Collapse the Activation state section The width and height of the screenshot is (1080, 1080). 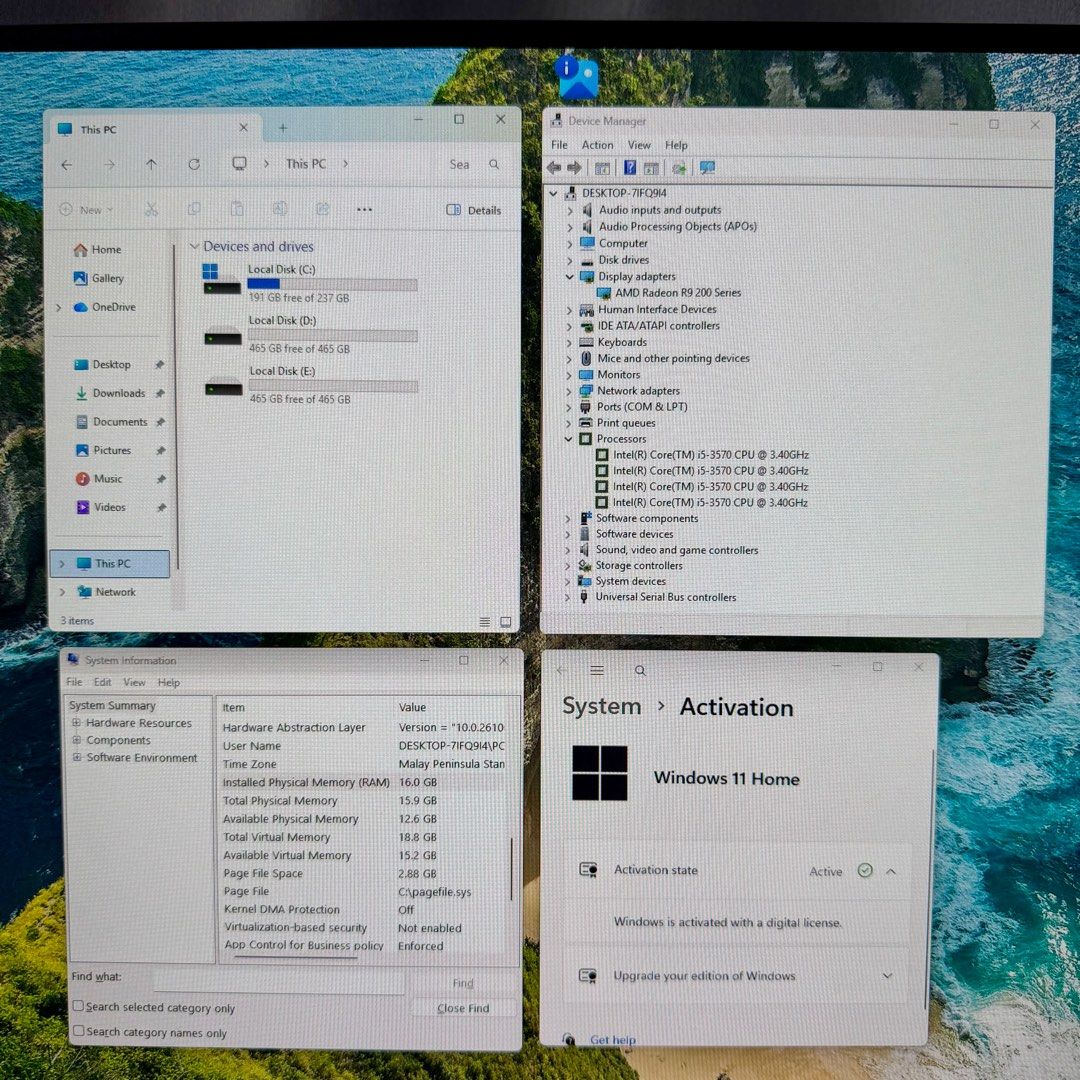pyautogui.click(x=891, y=871)
